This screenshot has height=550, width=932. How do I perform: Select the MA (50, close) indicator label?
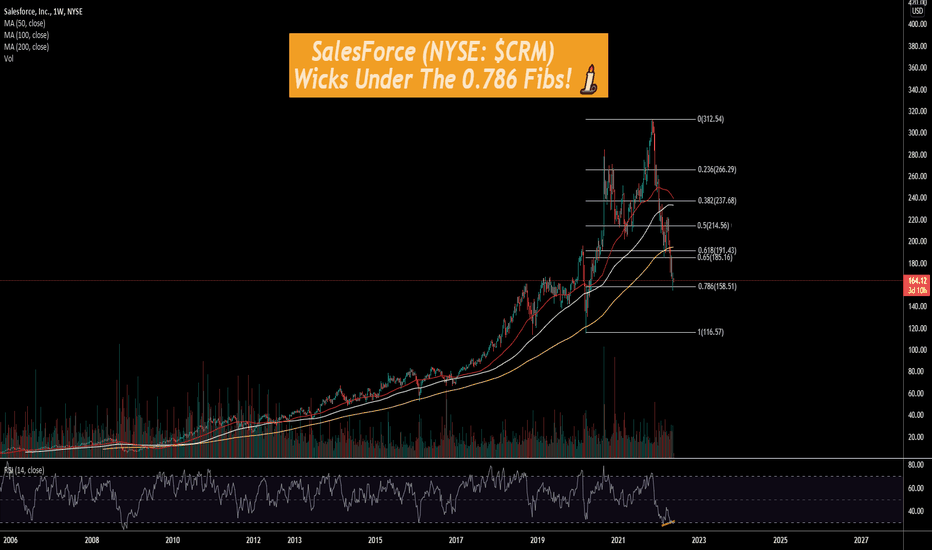coord(24,23)
